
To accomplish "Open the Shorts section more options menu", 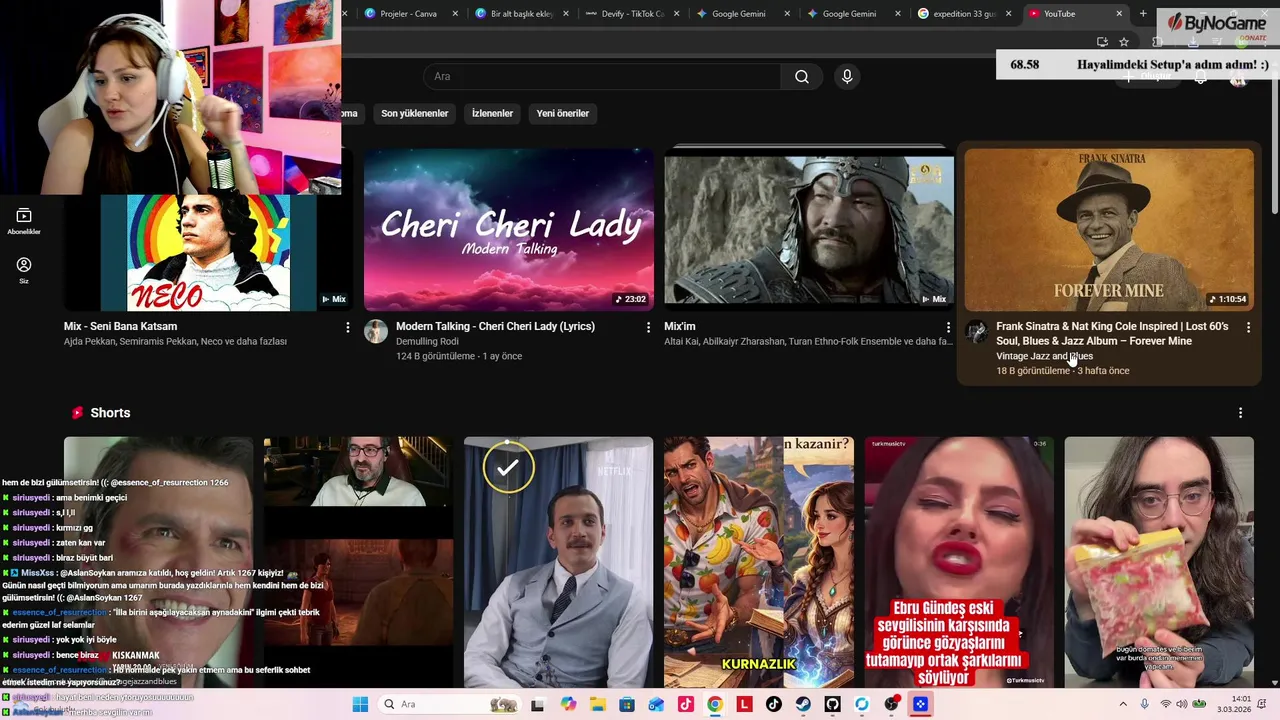I will pyautogui.click(x=1240, y=413).
